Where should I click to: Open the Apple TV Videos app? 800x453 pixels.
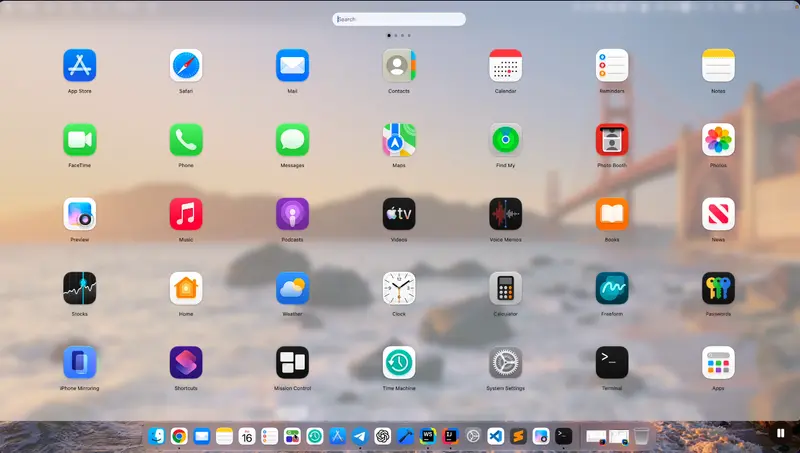tap(399, 214)
